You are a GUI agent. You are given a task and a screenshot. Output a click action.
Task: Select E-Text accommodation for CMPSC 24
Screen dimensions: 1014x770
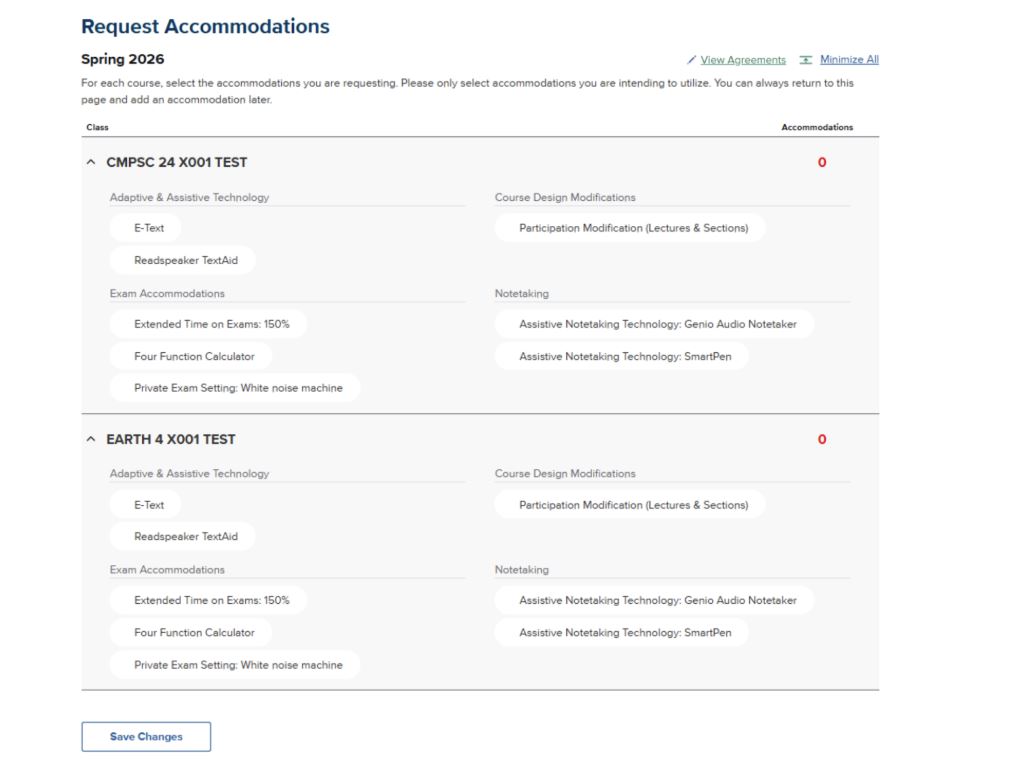tap(146, 227)
